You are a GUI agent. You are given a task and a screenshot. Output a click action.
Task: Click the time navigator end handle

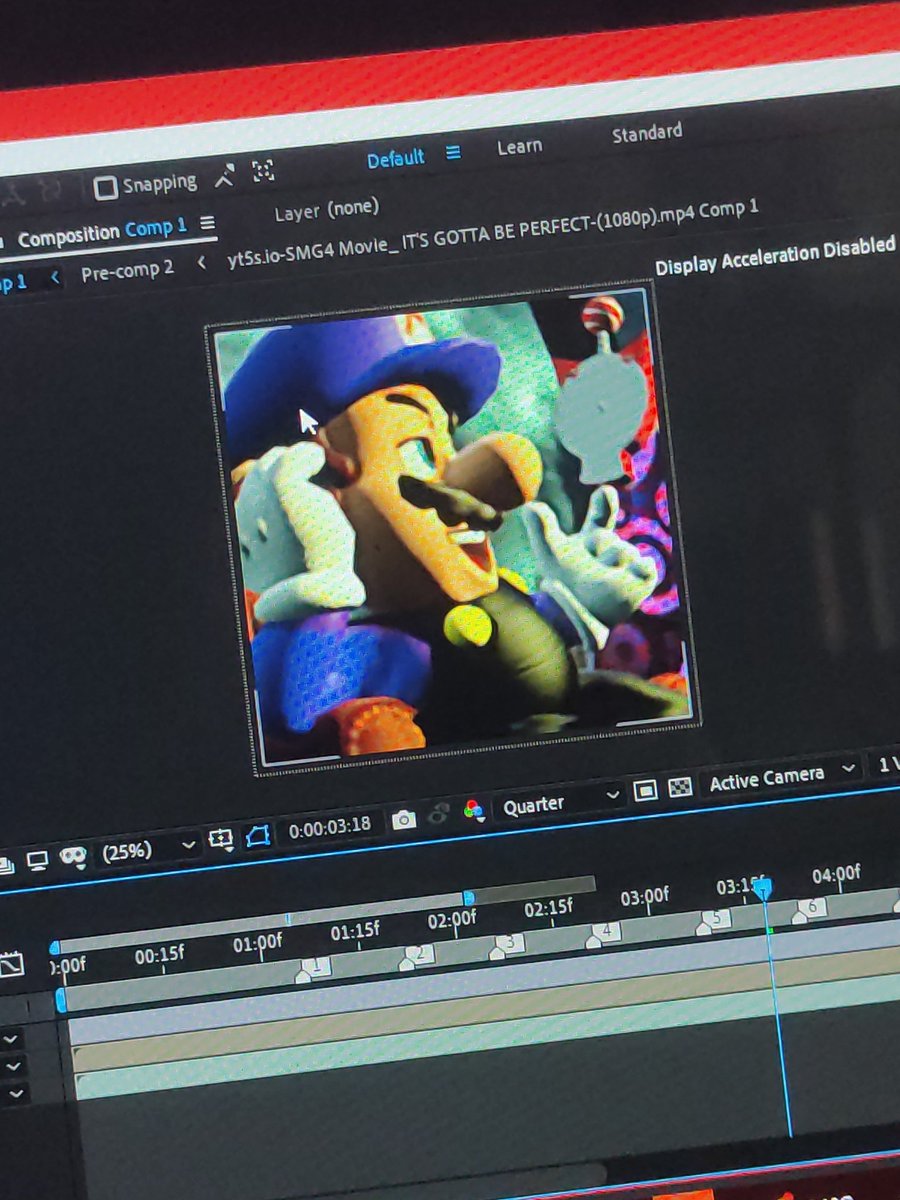[x=468, y=898]
